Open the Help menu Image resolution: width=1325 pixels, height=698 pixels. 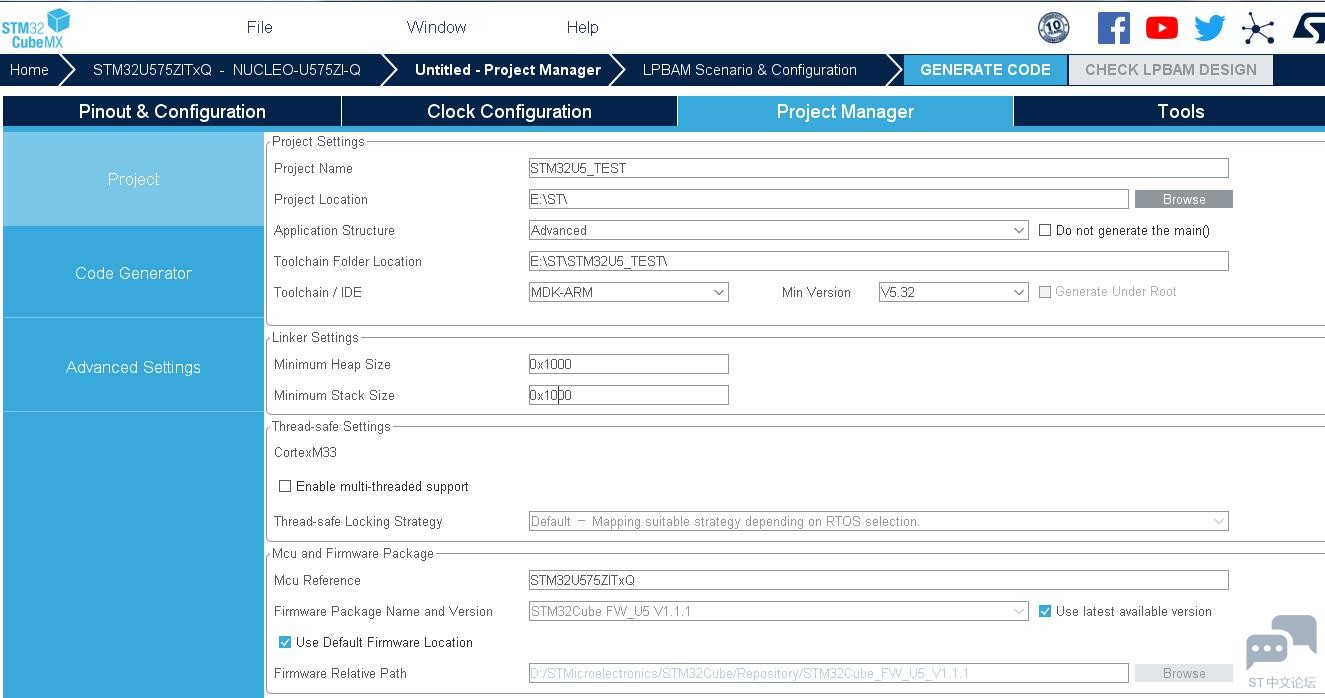(582, 27)
